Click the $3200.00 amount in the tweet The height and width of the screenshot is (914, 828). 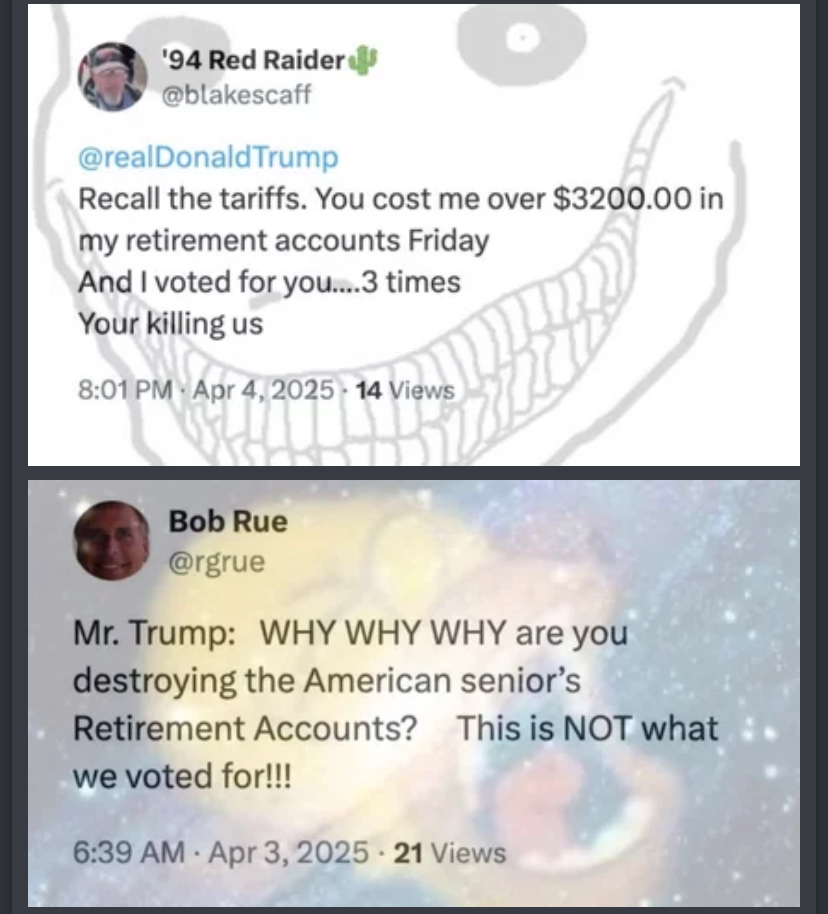(x=622, y=198)
